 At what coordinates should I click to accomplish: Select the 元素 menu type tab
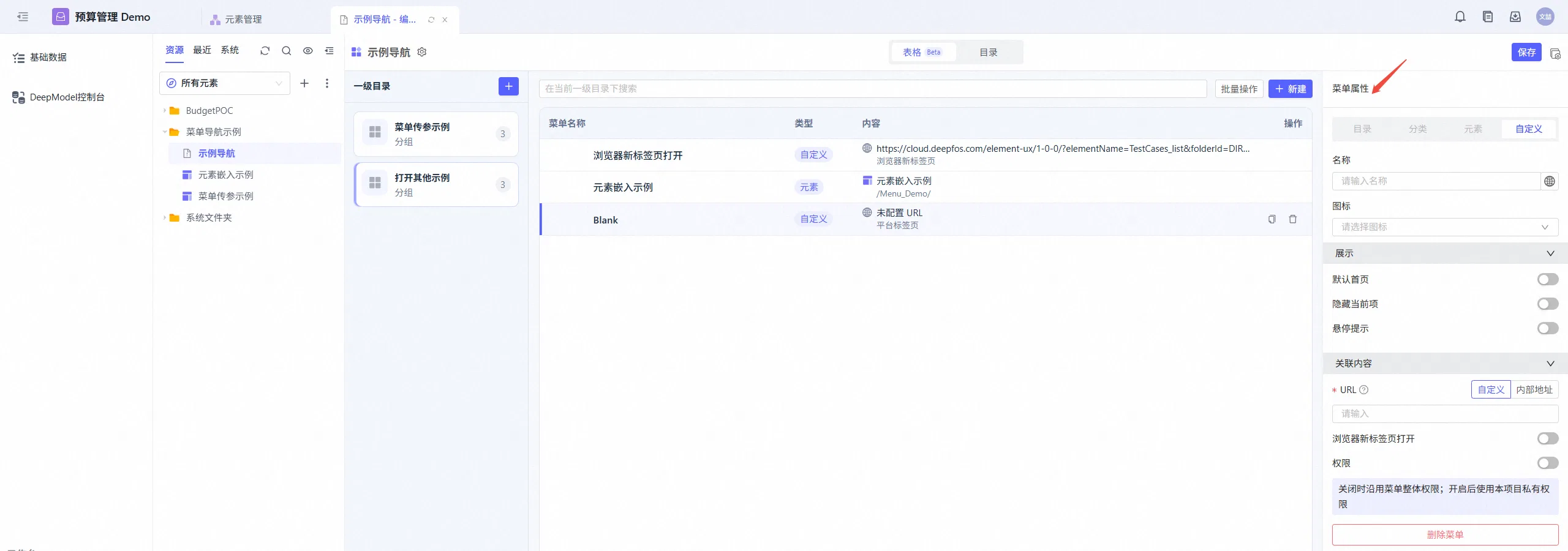[x=1473, y=129]
